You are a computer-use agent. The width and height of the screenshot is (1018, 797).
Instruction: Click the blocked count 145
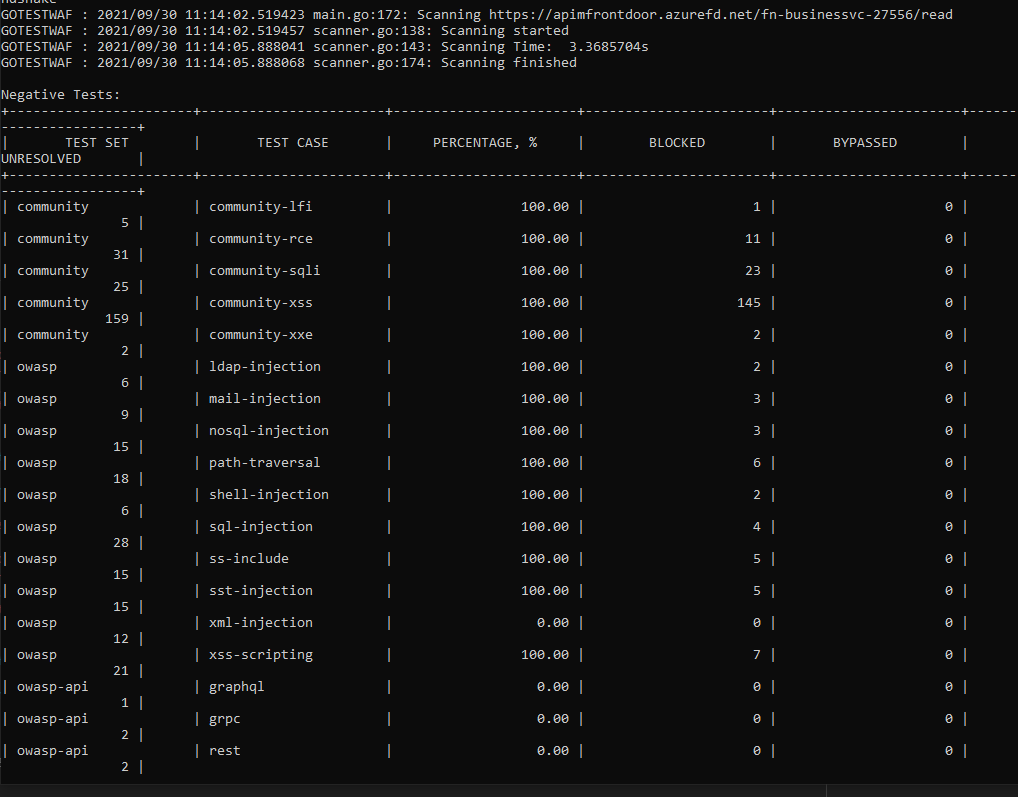click(x=748, y=302)
